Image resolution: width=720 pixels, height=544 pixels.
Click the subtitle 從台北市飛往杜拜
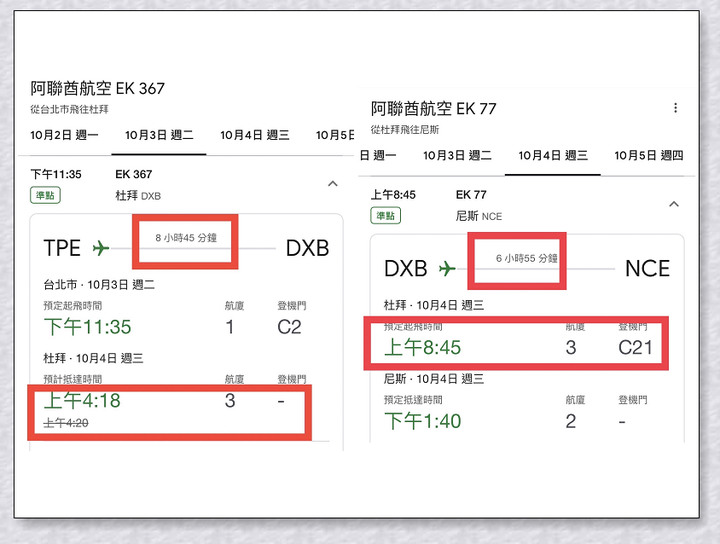pyautogui.click(x=69, y=109)
